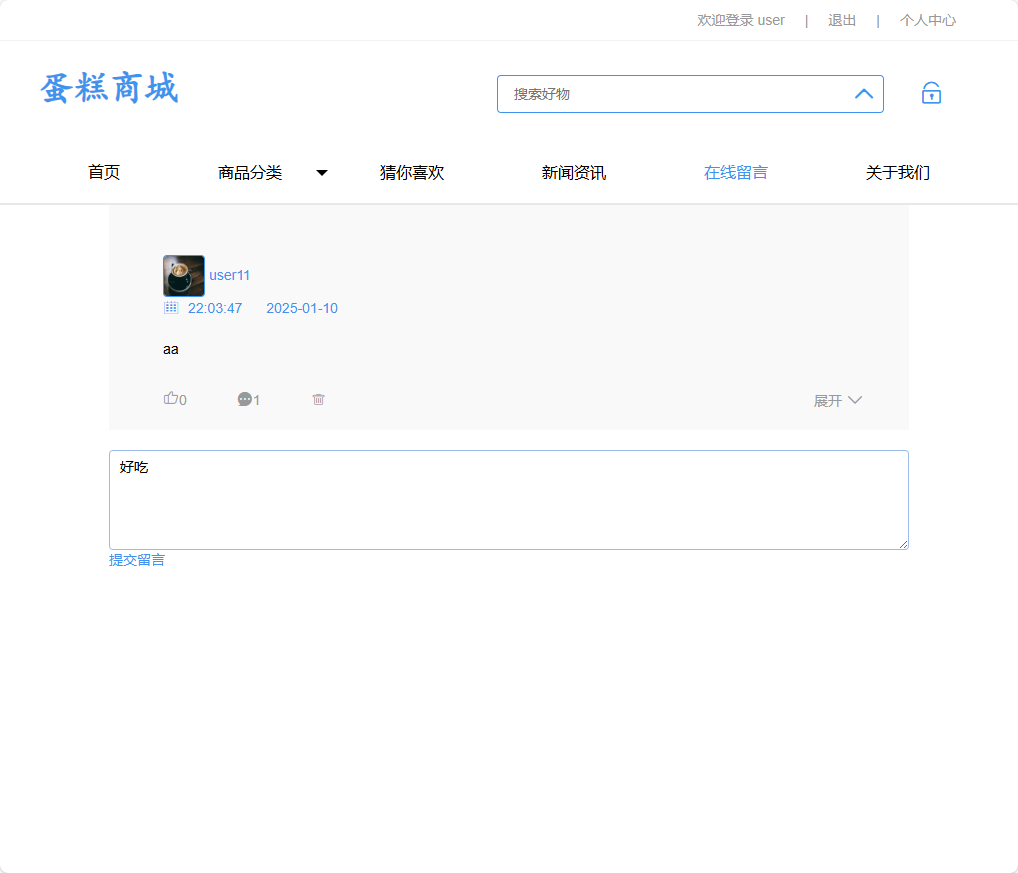Visit user11's profile link

click(229, 275)
